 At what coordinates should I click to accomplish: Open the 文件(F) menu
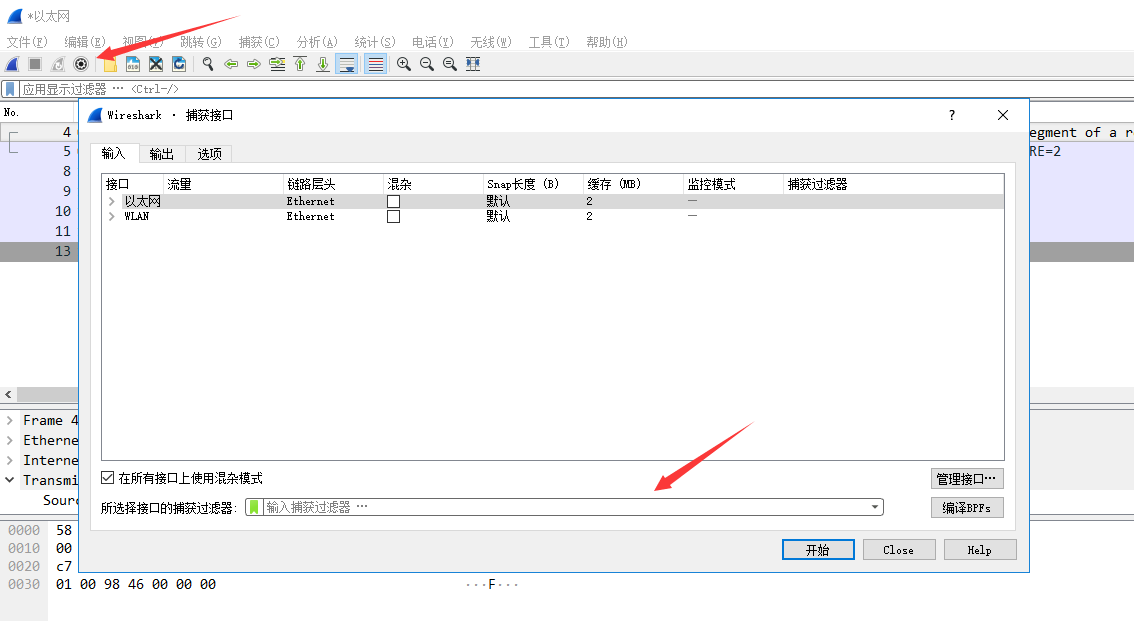[27, 42]
